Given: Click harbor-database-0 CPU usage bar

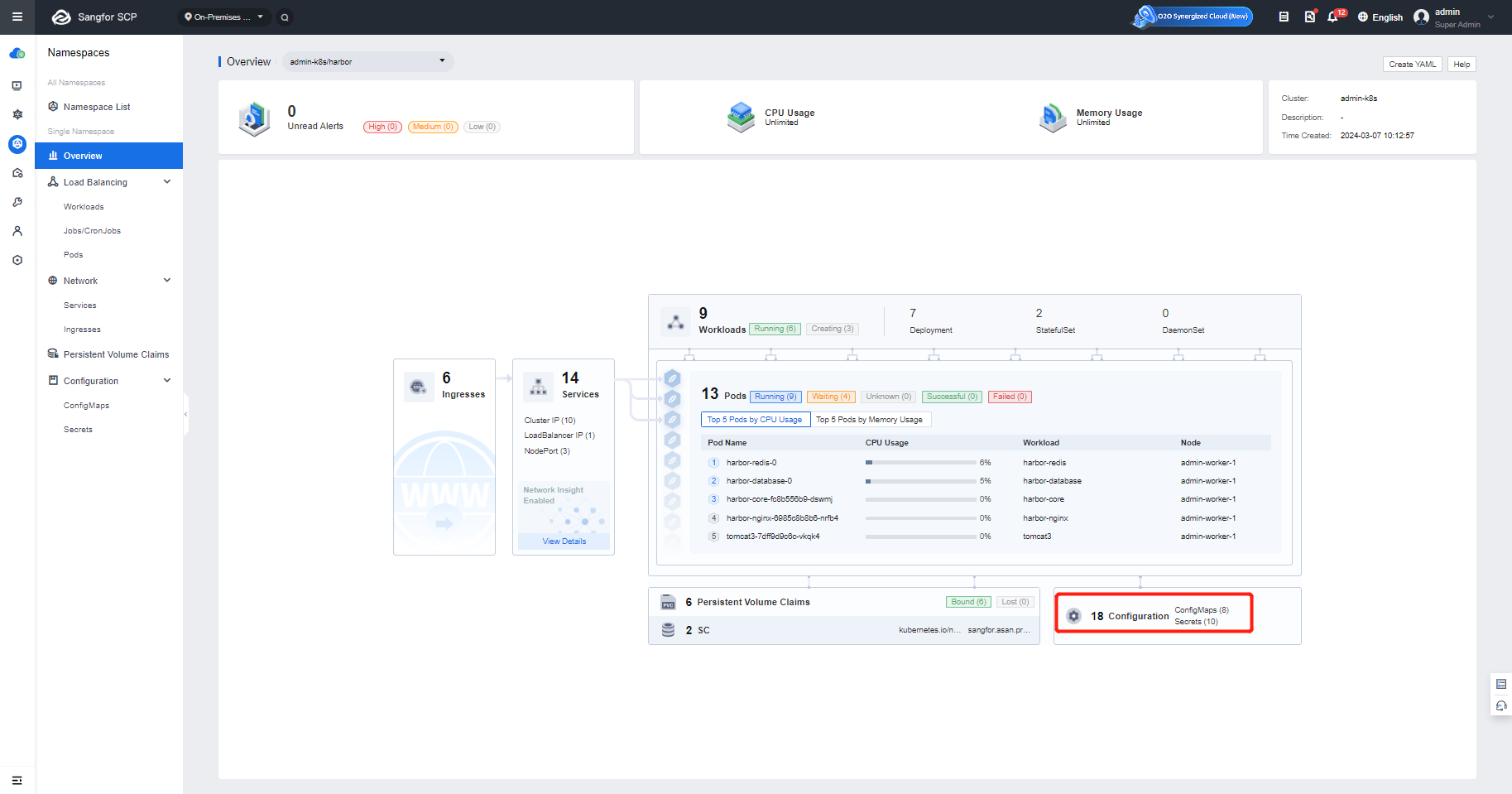Looking at the screenshot, I should coord(921,481).
